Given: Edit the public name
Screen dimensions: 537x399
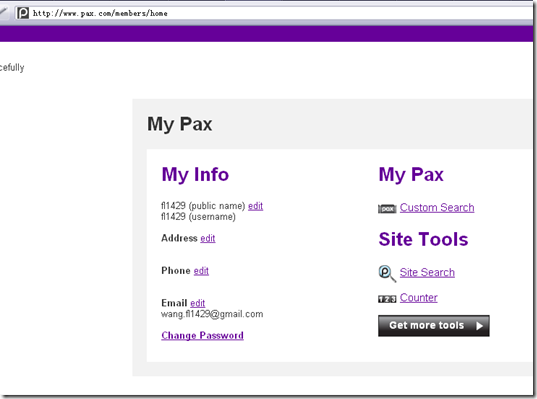Looking at the screenshot, I should (255, 206).
